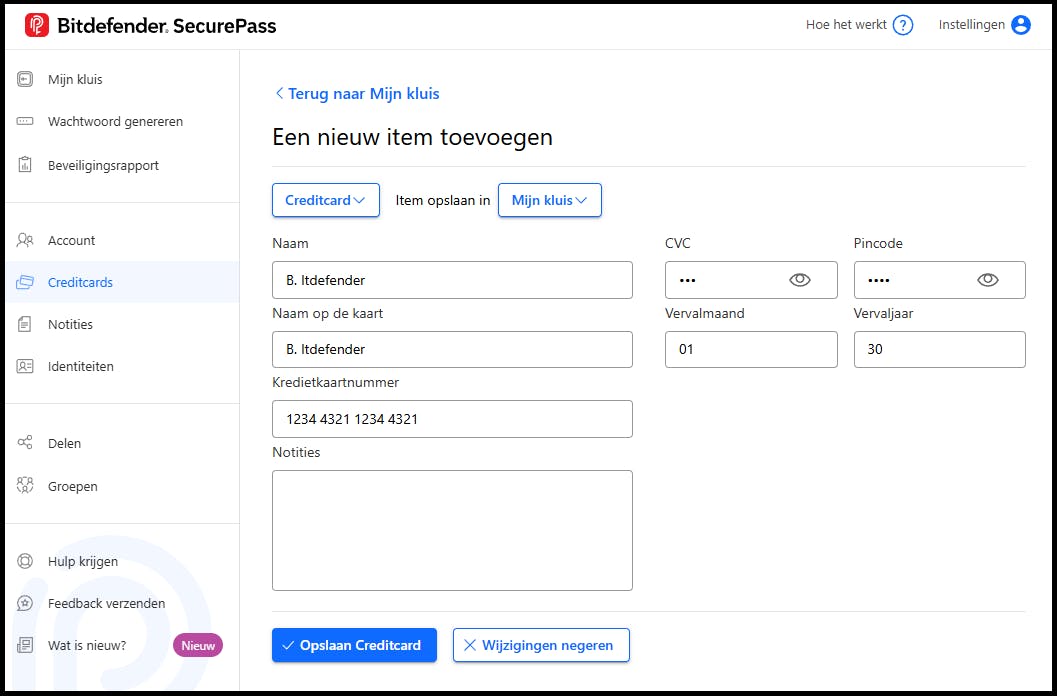The height and width of the screenshot is (696, 1057).
Task: Click the Groepen group icon
Action: tap(25, 486)
